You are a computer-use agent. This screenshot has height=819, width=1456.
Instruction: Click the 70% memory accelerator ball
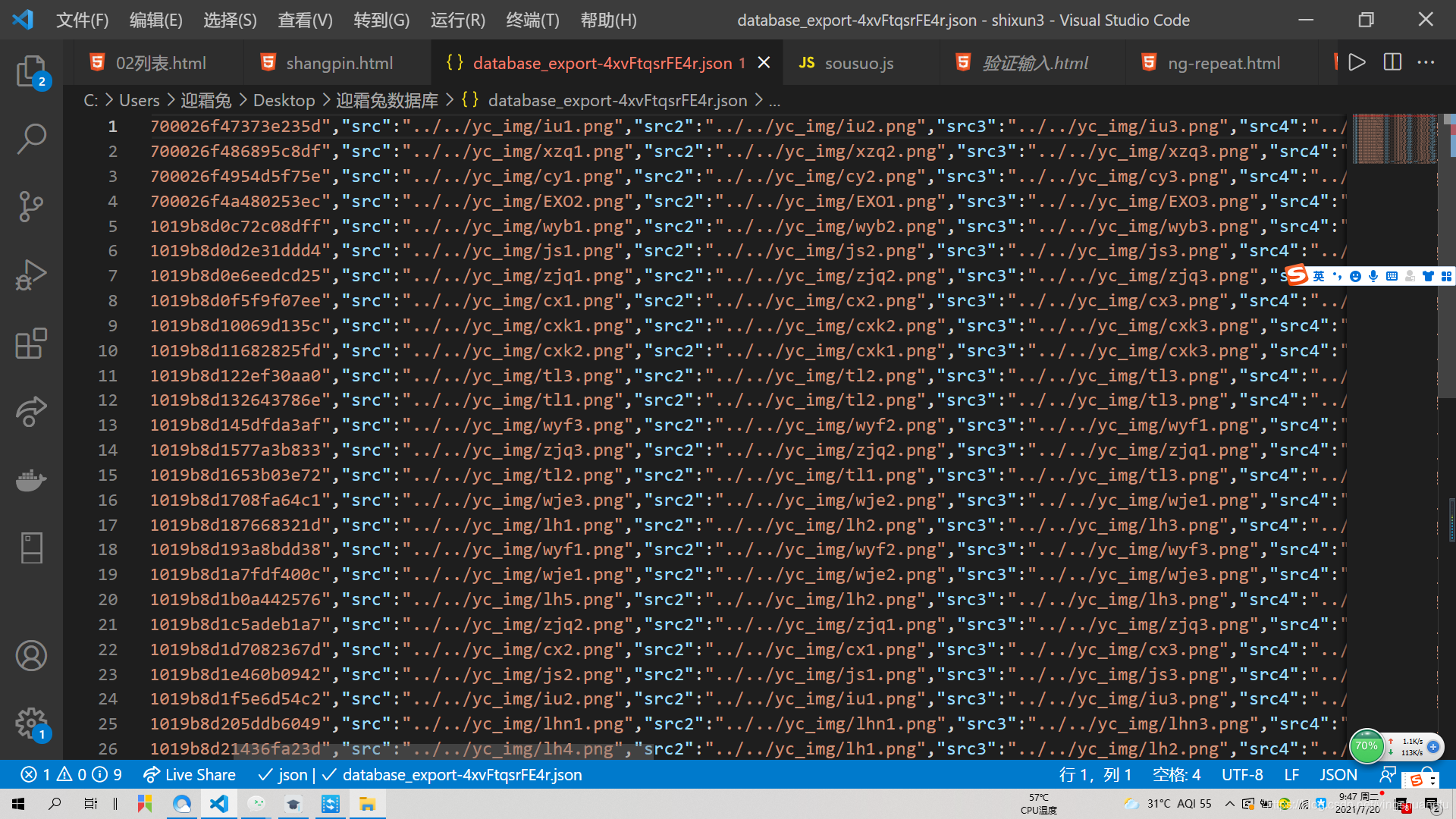[x=1367, y=747]
